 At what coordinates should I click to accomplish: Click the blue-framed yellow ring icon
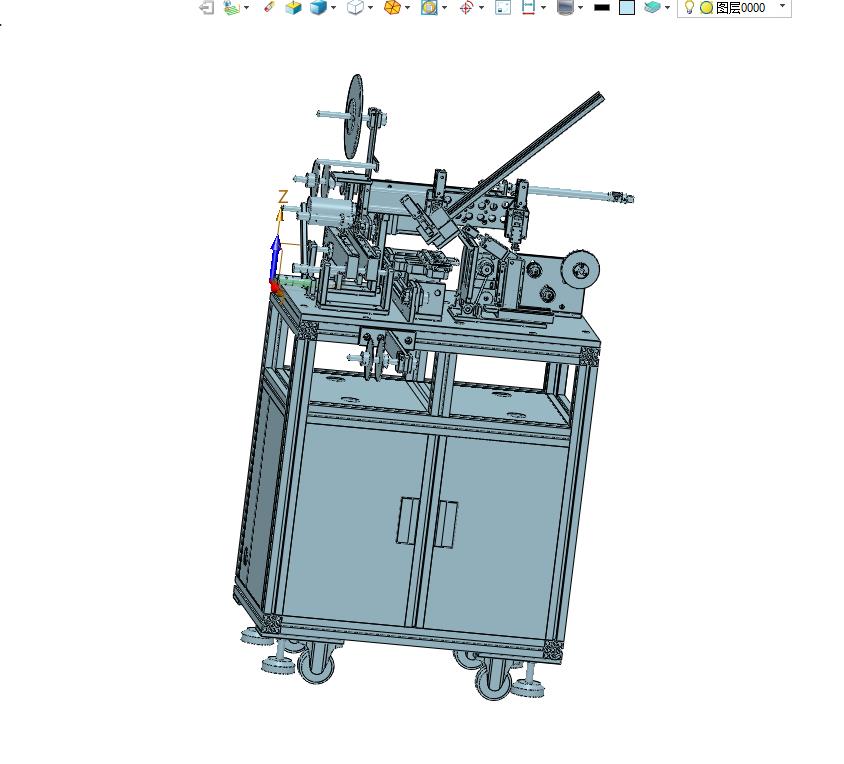click(x=429, y=8)
